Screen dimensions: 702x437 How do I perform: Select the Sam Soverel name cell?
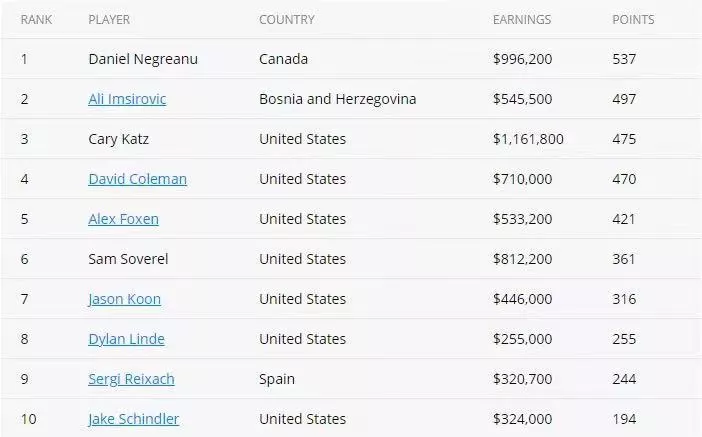point(128,259)
